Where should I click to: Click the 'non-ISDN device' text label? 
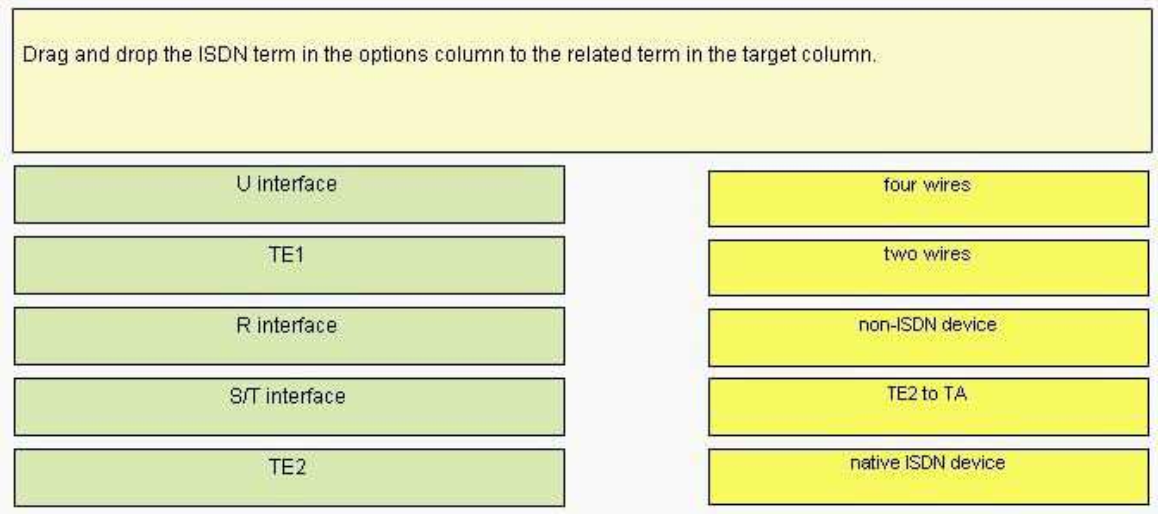coord(927,325)
